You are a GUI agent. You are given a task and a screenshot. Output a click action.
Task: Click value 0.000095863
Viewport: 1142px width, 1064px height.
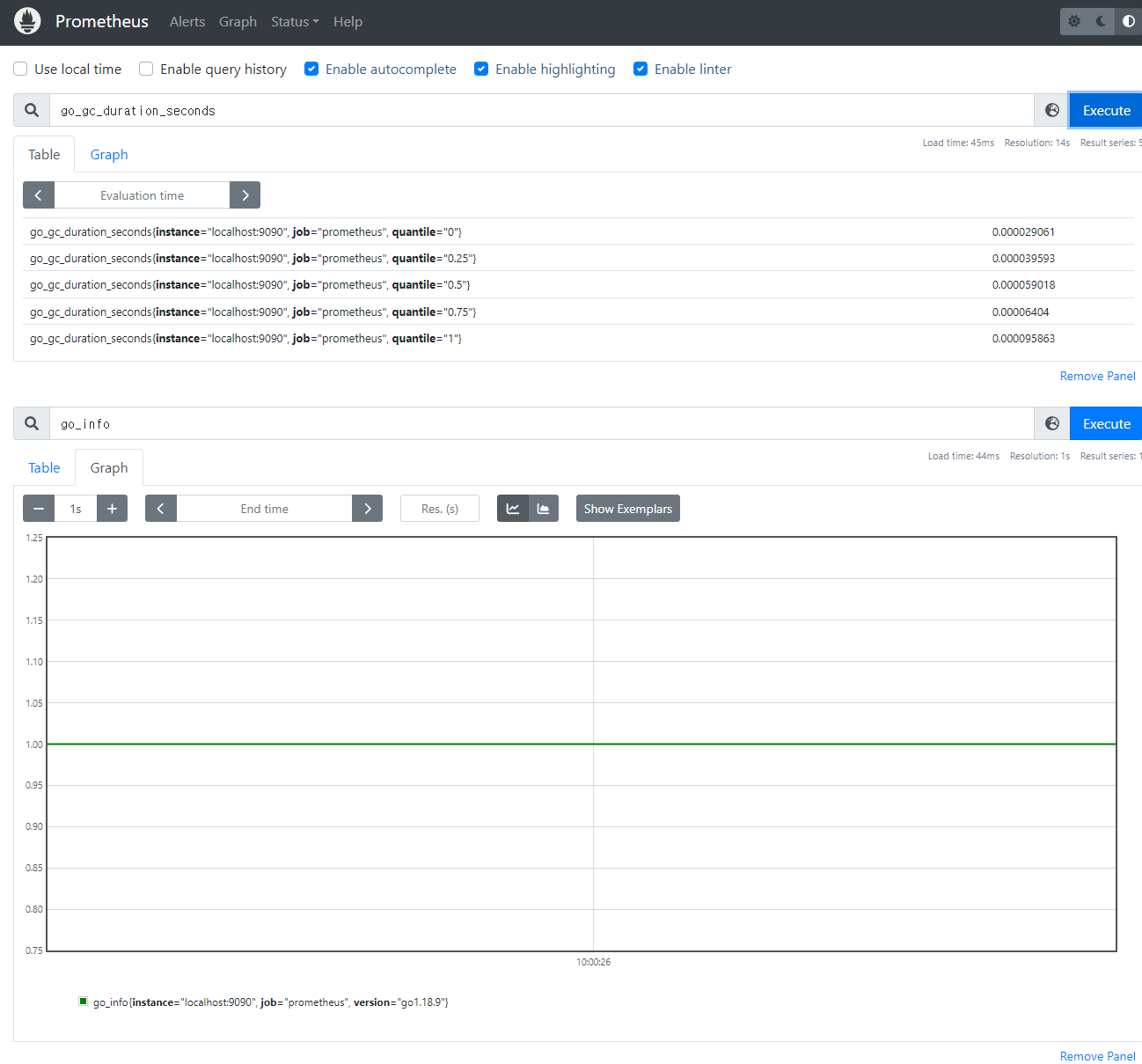pos(1023,338)
